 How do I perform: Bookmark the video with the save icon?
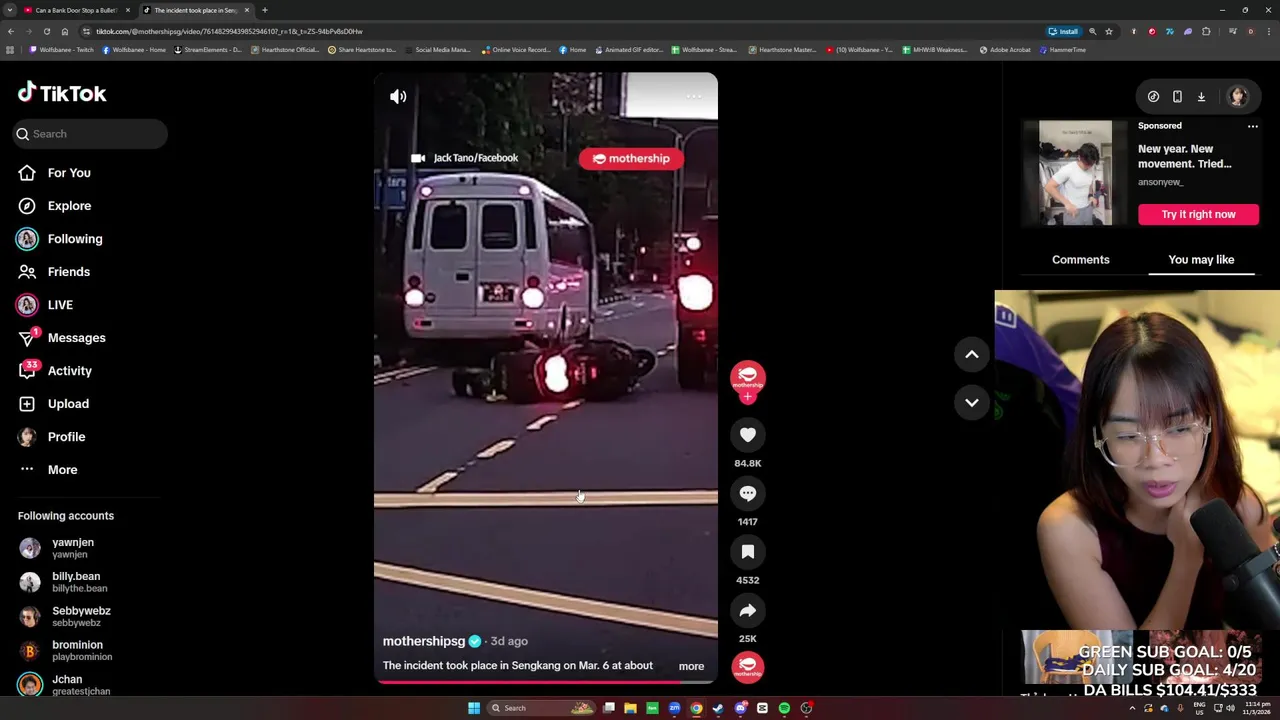(748, 552)
